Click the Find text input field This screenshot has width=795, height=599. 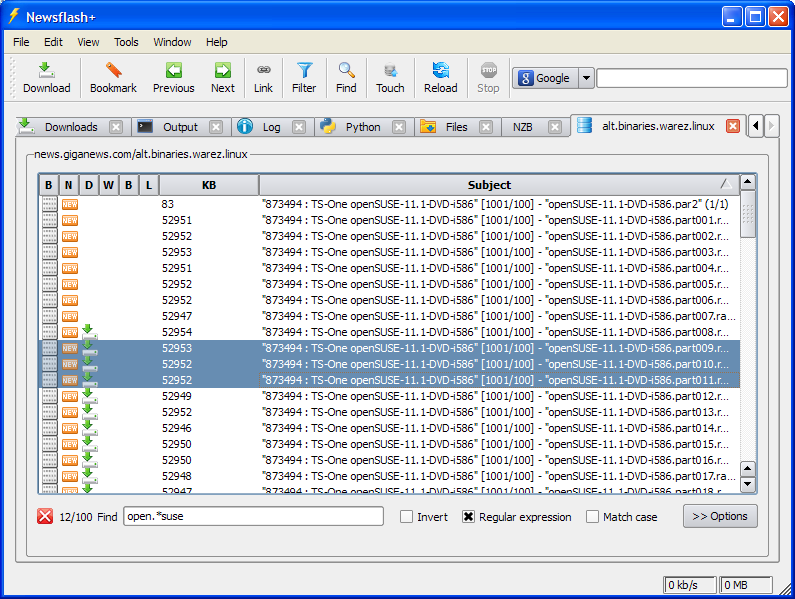253,516
